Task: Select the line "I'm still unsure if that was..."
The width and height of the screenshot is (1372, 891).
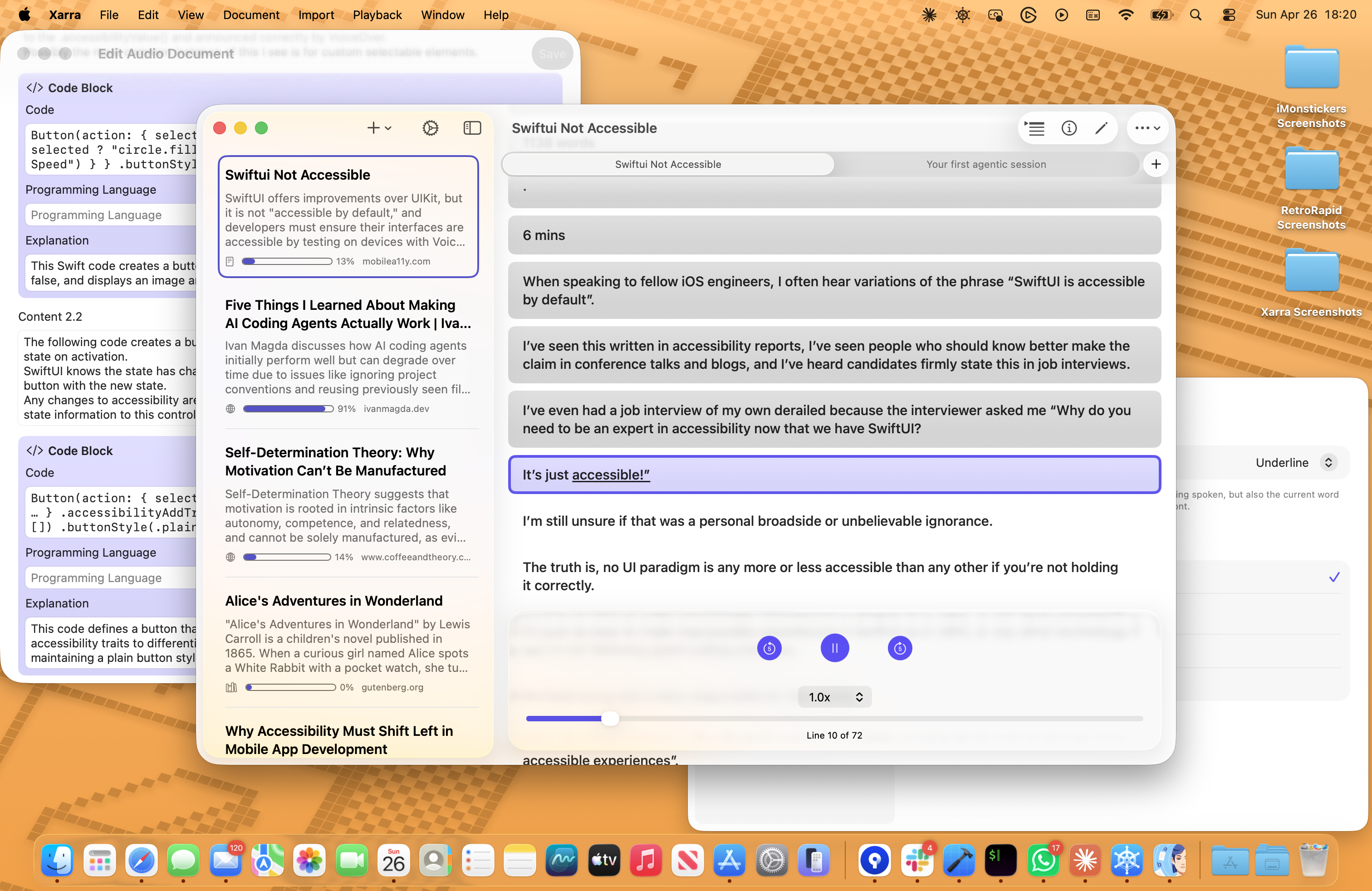Action: click(x=834, y=521)
